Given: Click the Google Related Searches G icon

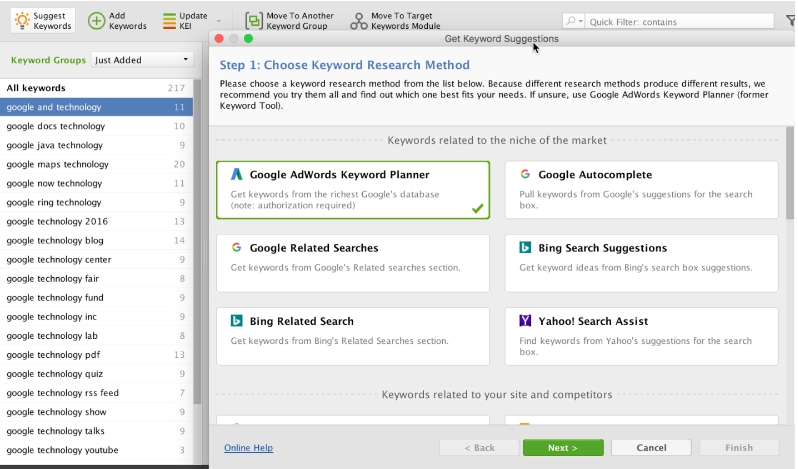Looking at the screenshot, I should [x=236, y=247].
